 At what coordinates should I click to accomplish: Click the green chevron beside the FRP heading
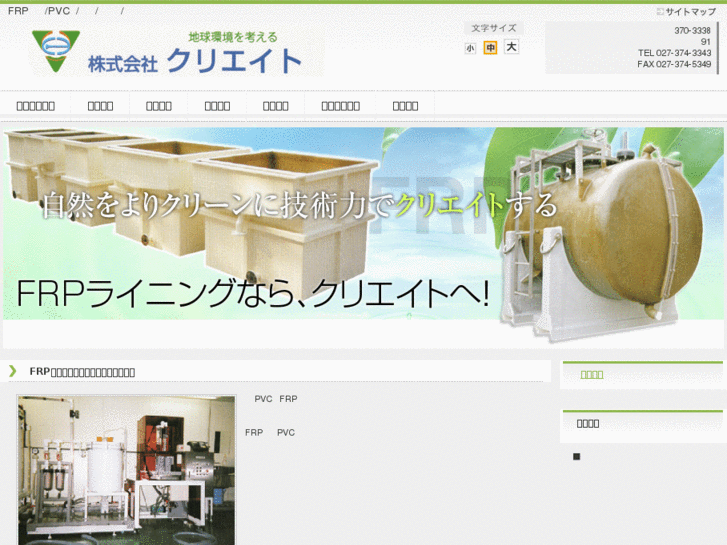click(x=13, y=371)
